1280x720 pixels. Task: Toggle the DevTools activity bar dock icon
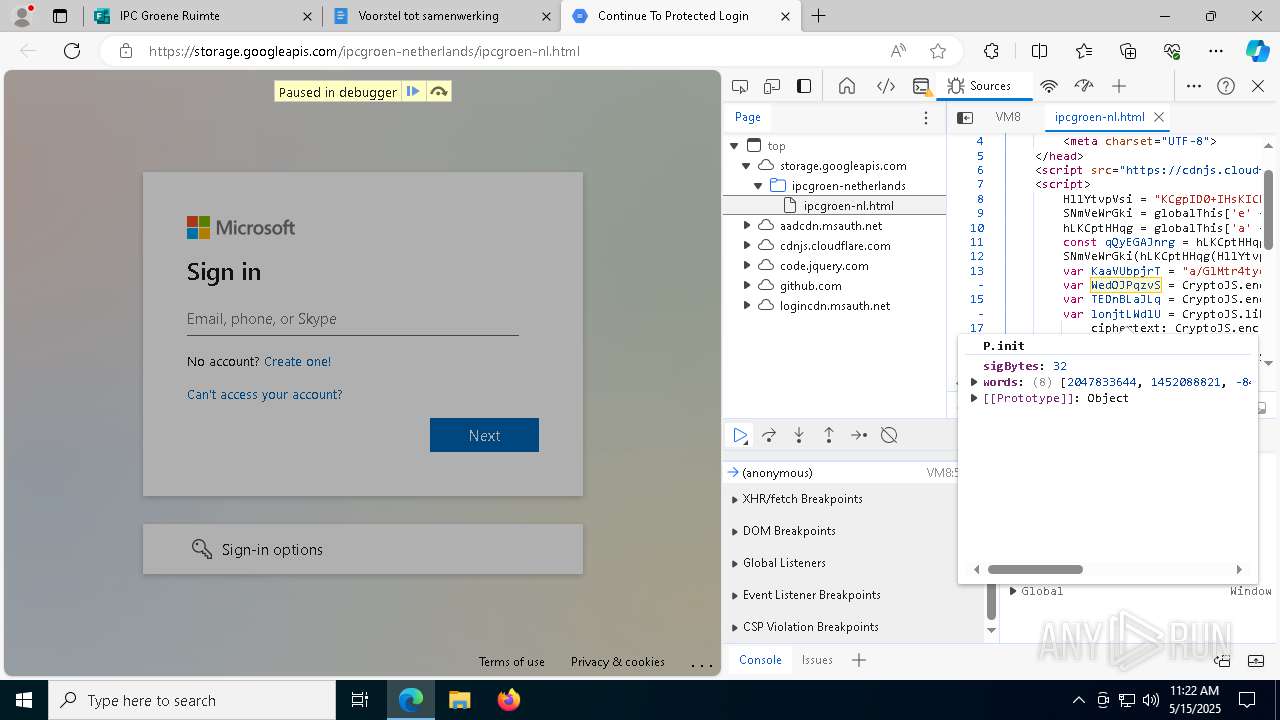click(804, 86)
